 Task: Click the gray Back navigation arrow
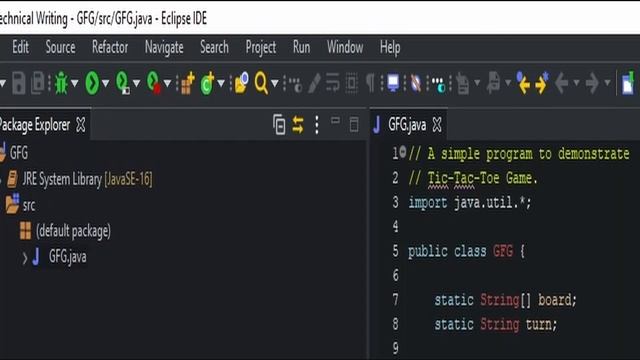point(562,83)
